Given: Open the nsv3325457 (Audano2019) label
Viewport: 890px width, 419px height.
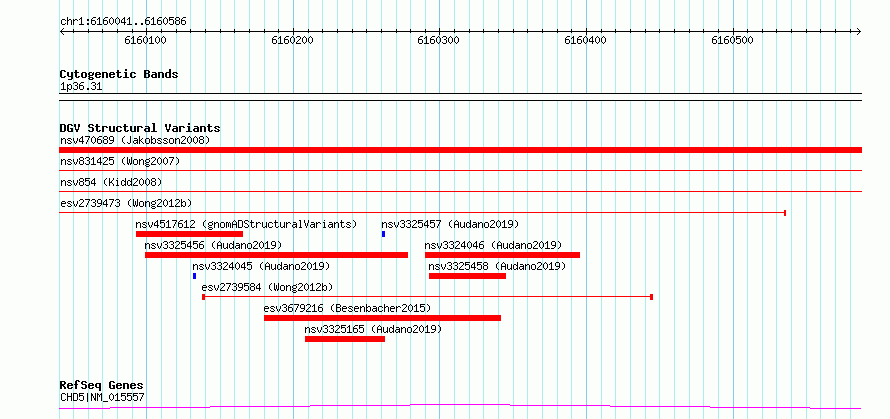Looking at the screenshot, I should click(x=450, y=224).
